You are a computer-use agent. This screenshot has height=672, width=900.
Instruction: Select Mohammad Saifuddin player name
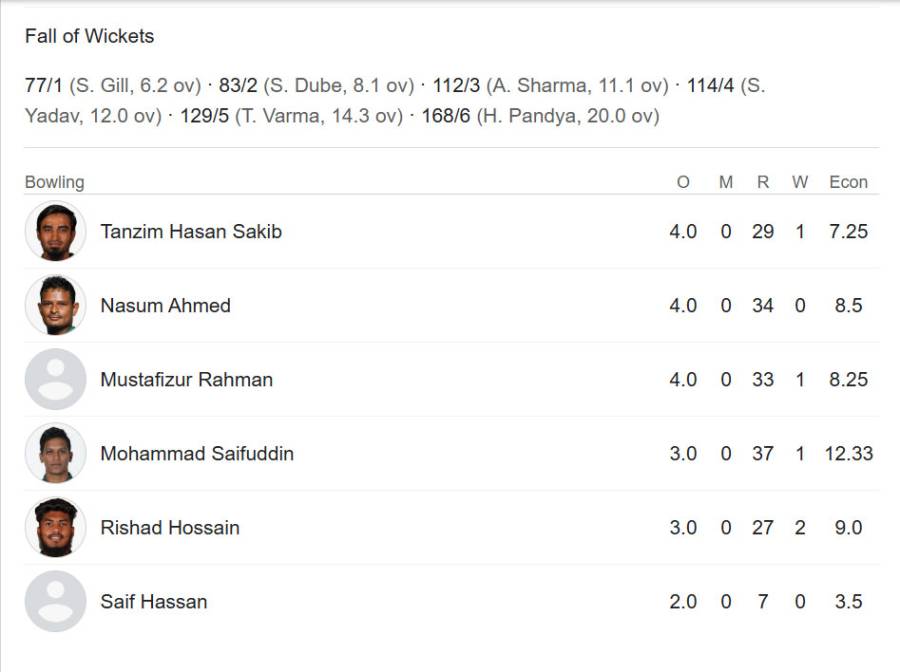coord(197,453)
